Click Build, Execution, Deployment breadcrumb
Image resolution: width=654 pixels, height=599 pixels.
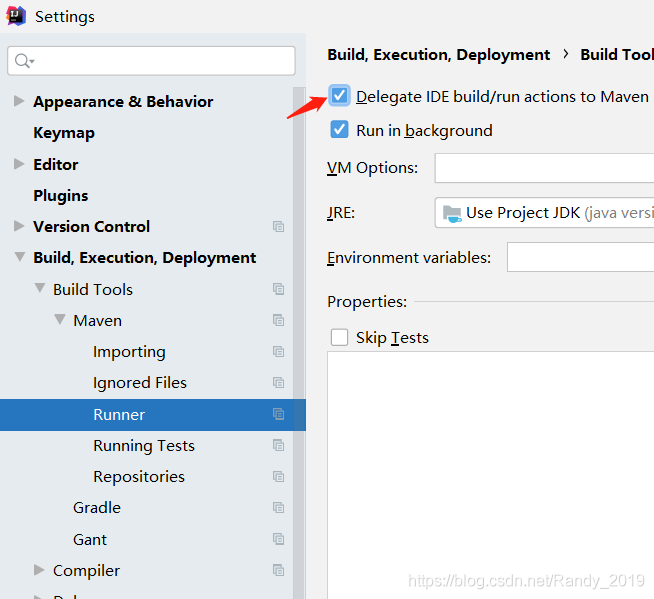pos(438,55)
